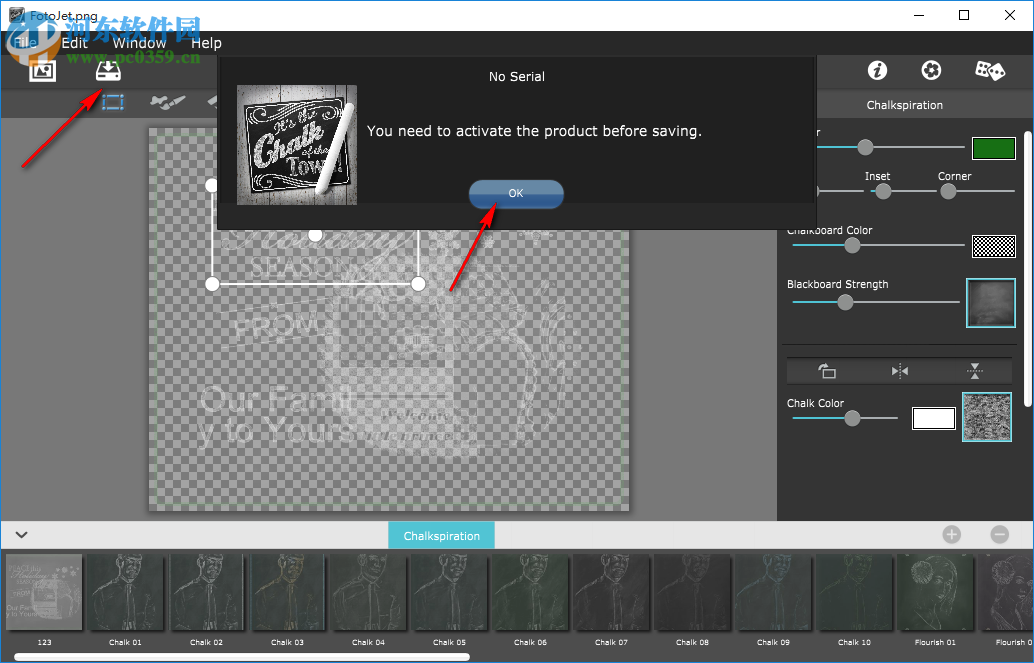Image resolution: width=1034 pixels, height=663 pixels.
Task: Click the top slider handle beside green swatch
Action: [x=865, y=147]
